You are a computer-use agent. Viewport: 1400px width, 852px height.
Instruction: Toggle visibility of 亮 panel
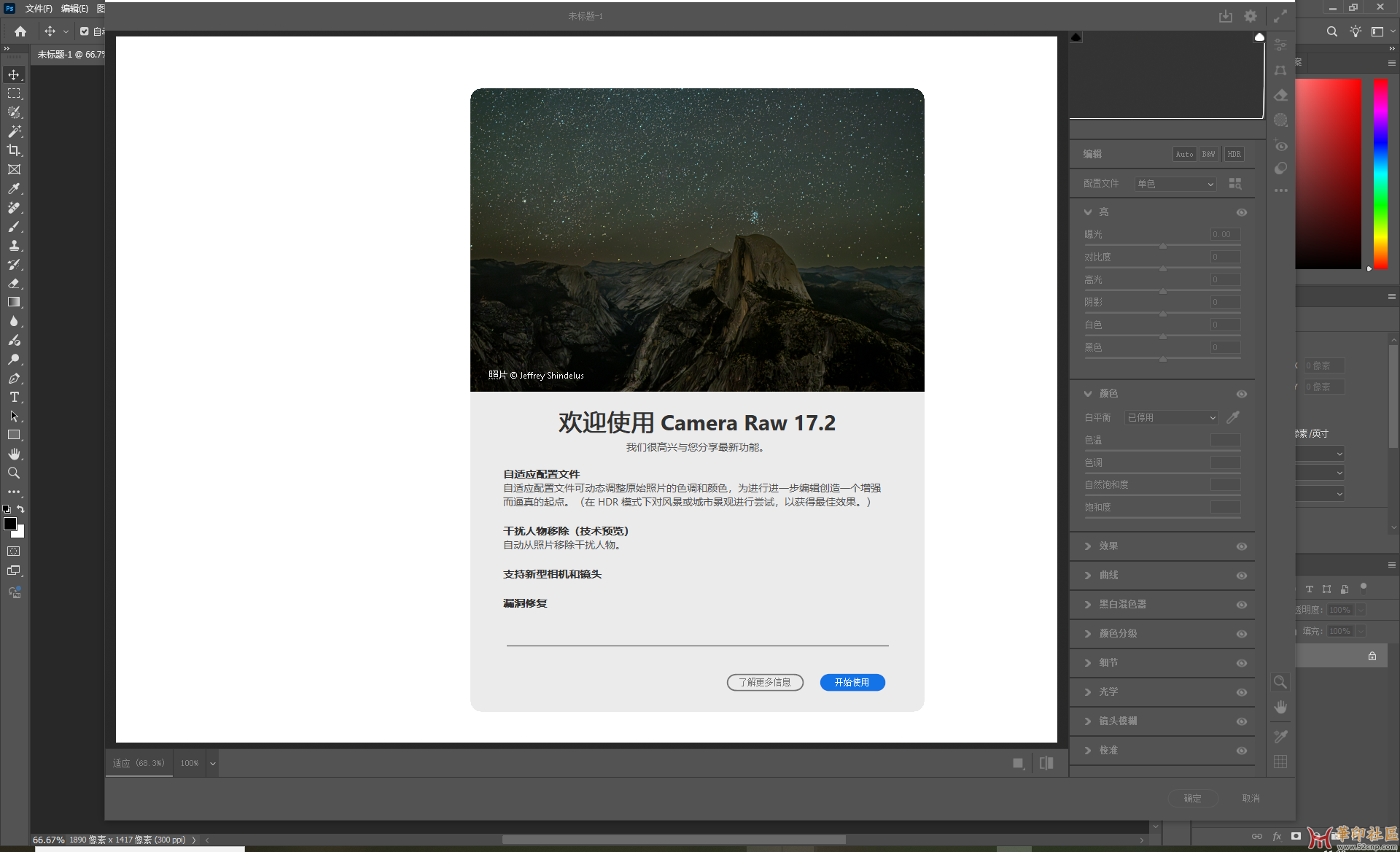(x=1242, y=212)
